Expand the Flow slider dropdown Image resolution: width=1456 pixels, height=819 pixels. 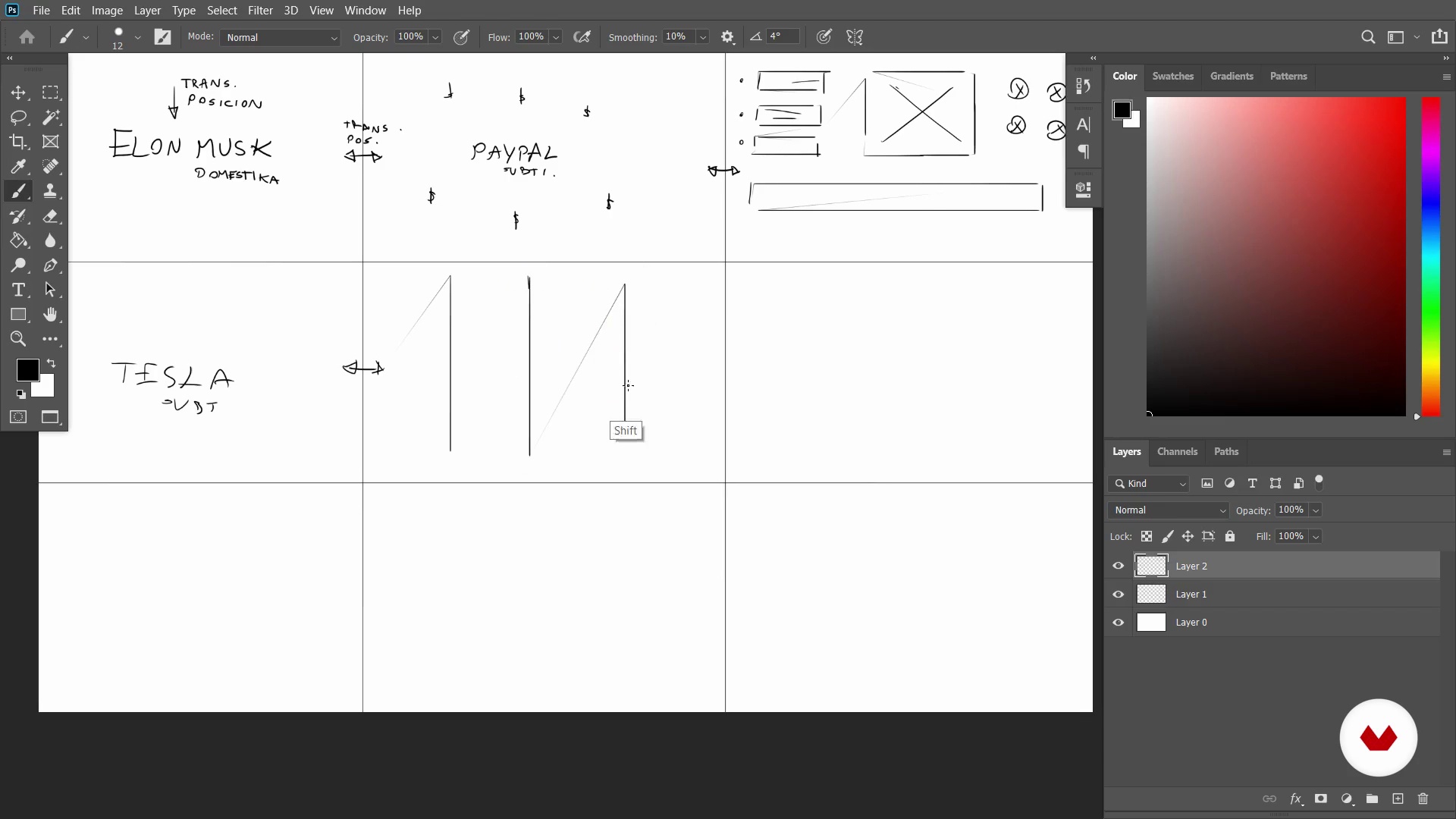556,37
